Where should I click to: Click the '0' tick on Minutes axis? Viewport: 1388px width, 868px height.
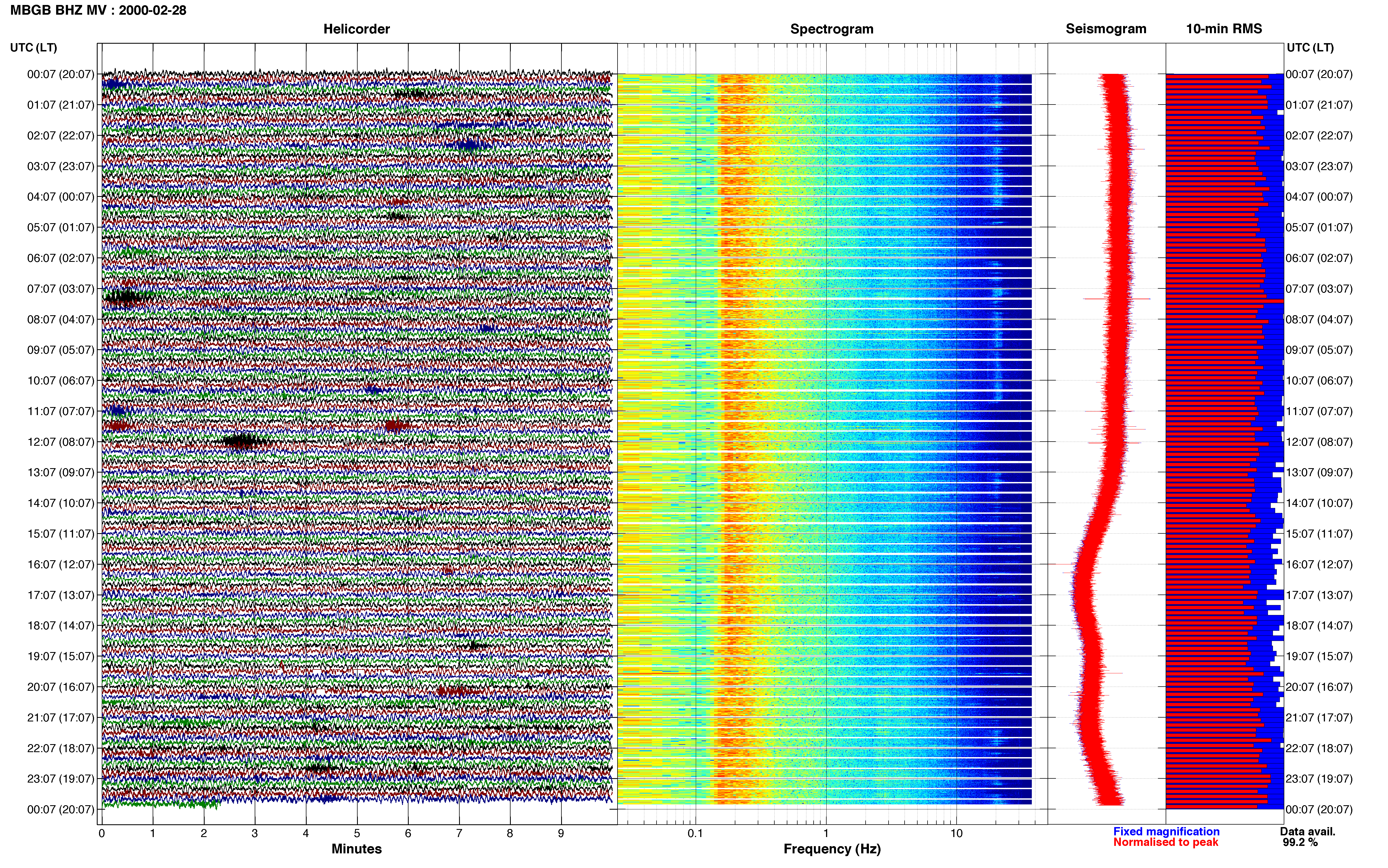pos(101,833)
